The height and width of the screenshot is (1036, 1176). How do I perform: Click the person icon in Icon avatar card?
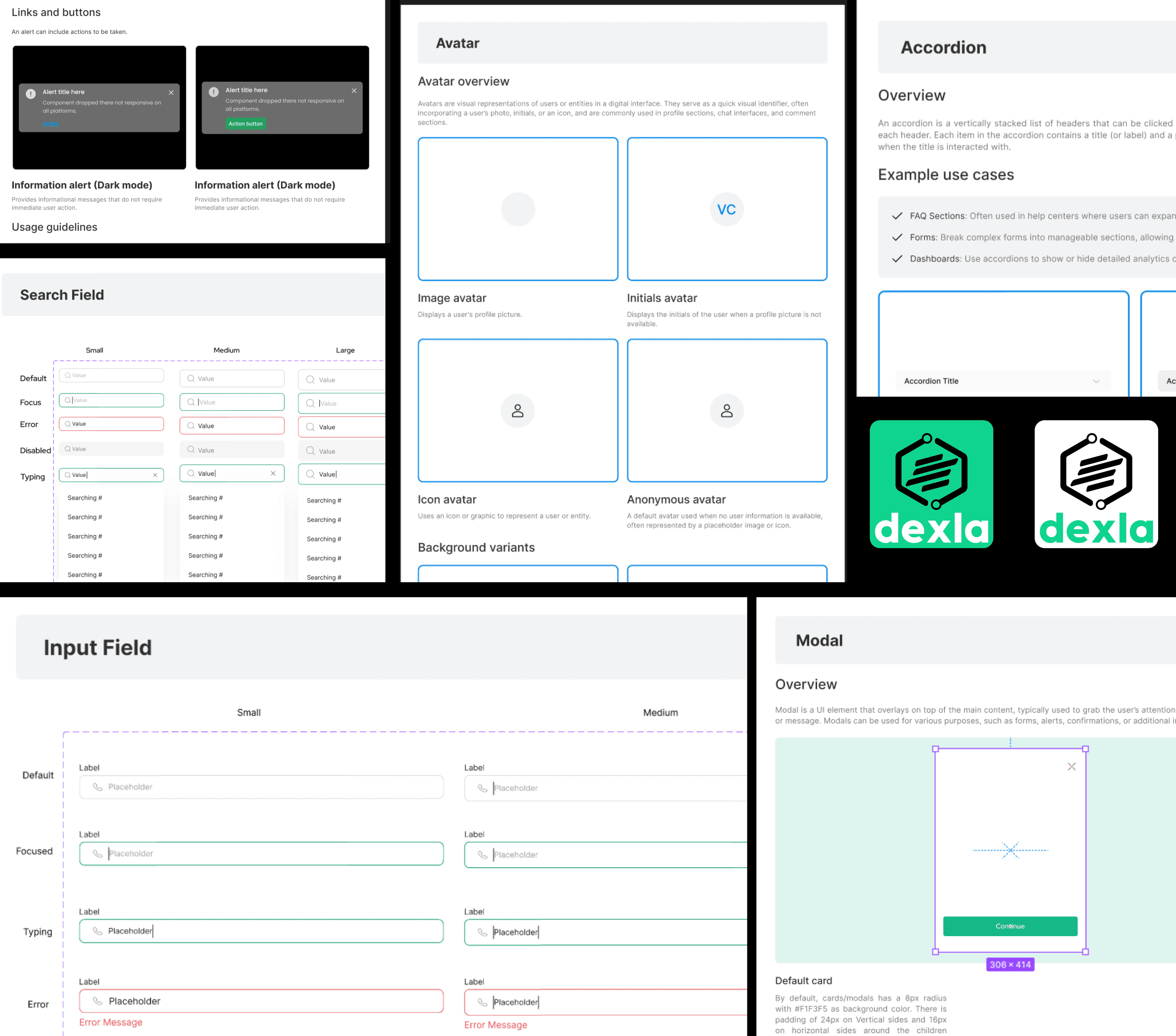click(x=518, y=411)
